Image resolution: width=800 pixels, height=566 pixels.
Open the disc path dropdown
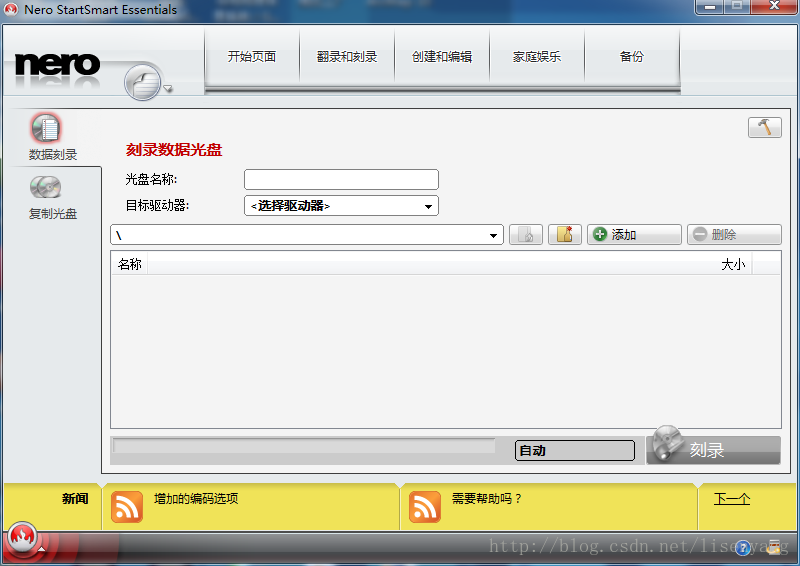(307, 235)
